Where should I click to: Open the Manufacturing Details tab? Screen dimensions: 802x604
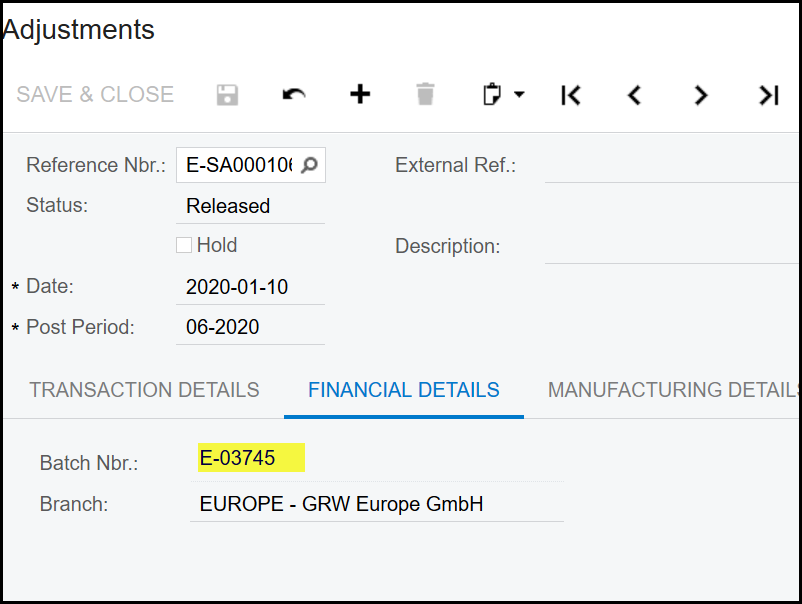[672, 390]
